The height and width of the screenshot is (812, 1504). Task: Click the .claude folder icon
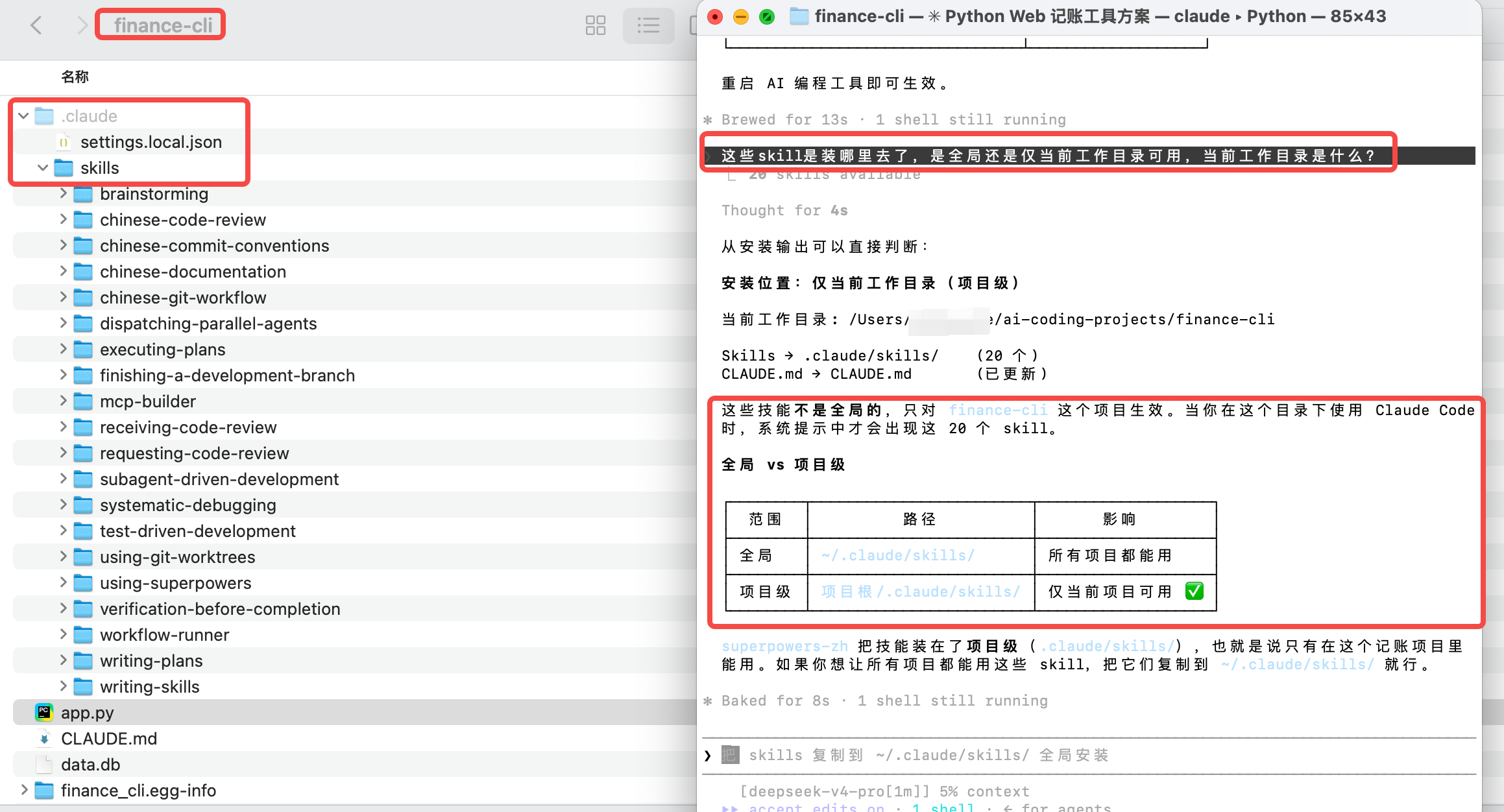(44, 116)
